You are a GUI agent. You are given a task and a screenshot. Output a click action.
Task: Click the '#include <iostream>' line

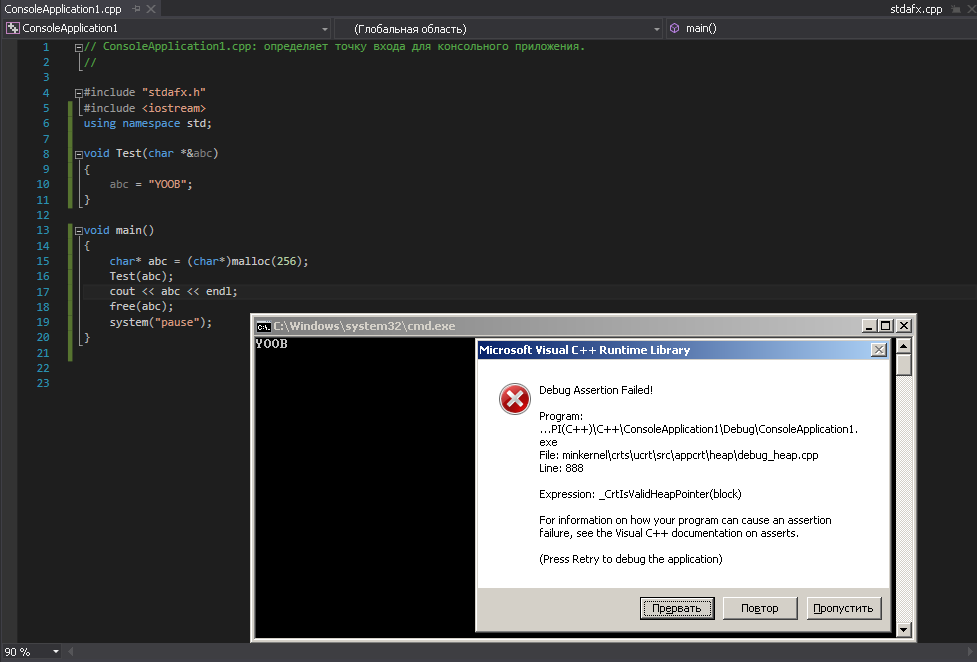(x=145, y=108)
